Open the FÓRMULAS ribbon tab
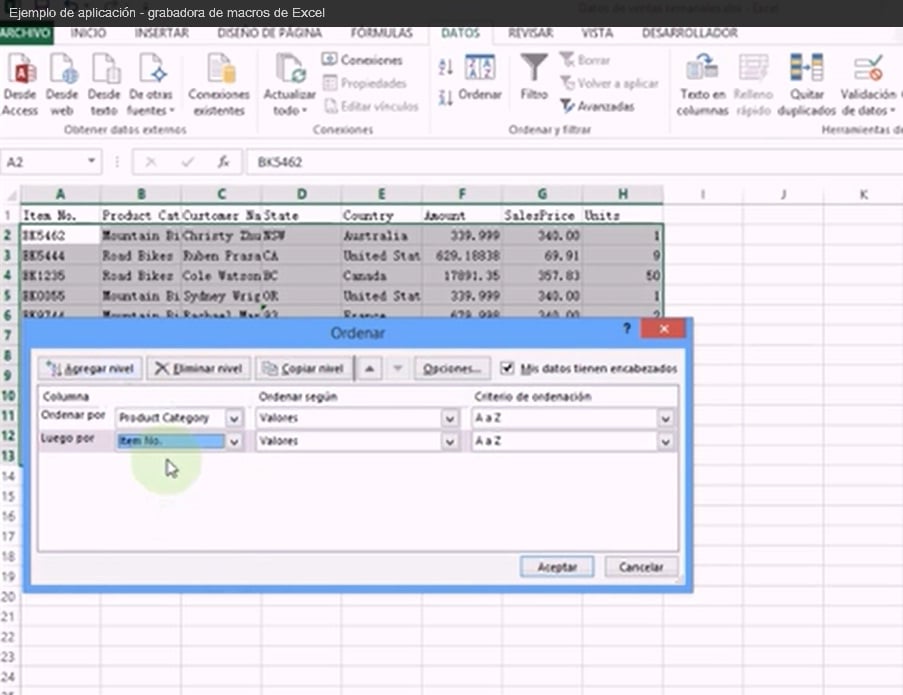 coord(381,33)
